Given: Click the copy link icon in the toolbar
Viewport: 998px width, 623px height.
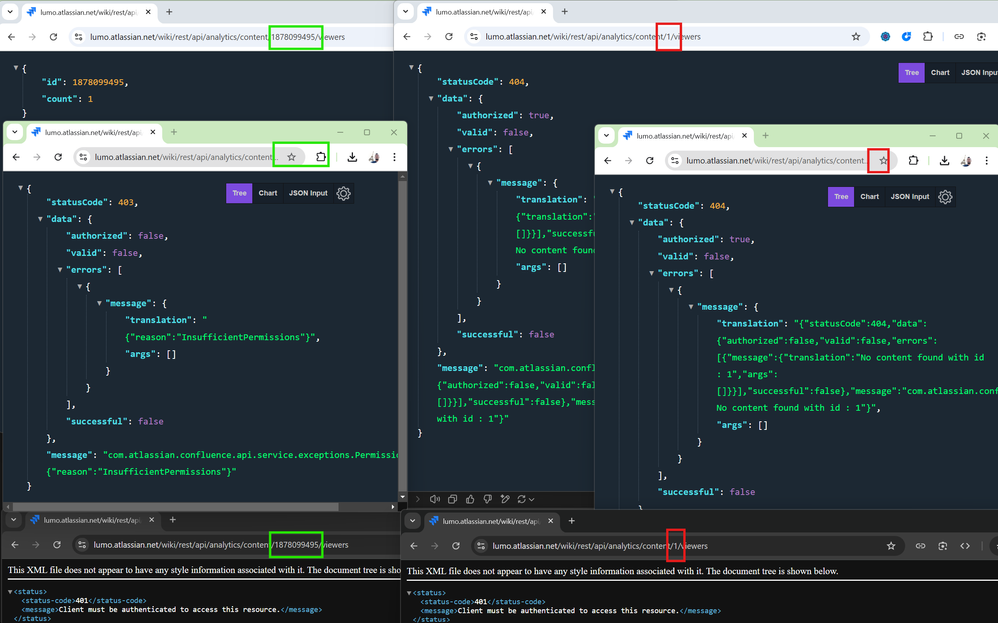Looking at the screenshot, I should [959, 36].
